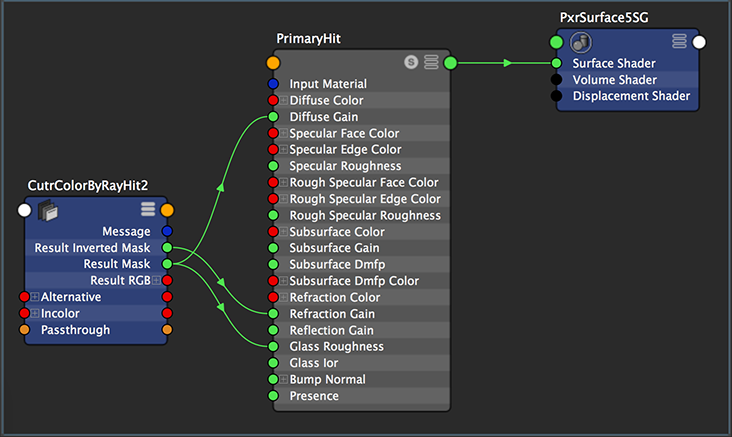Click the Diffuse Gain label
Screen dimensions: 732x437
pyautogui.click(x=324, y=117)
